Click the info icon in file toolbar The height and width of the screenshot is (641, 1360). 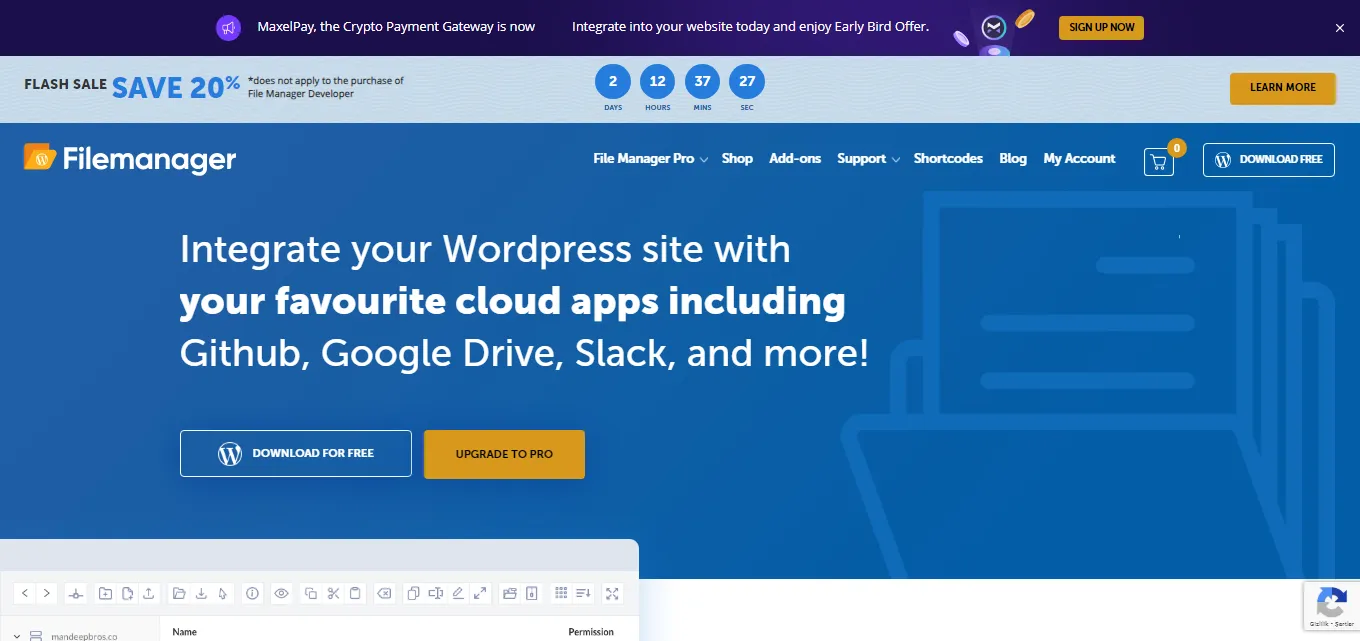(252, 593)
